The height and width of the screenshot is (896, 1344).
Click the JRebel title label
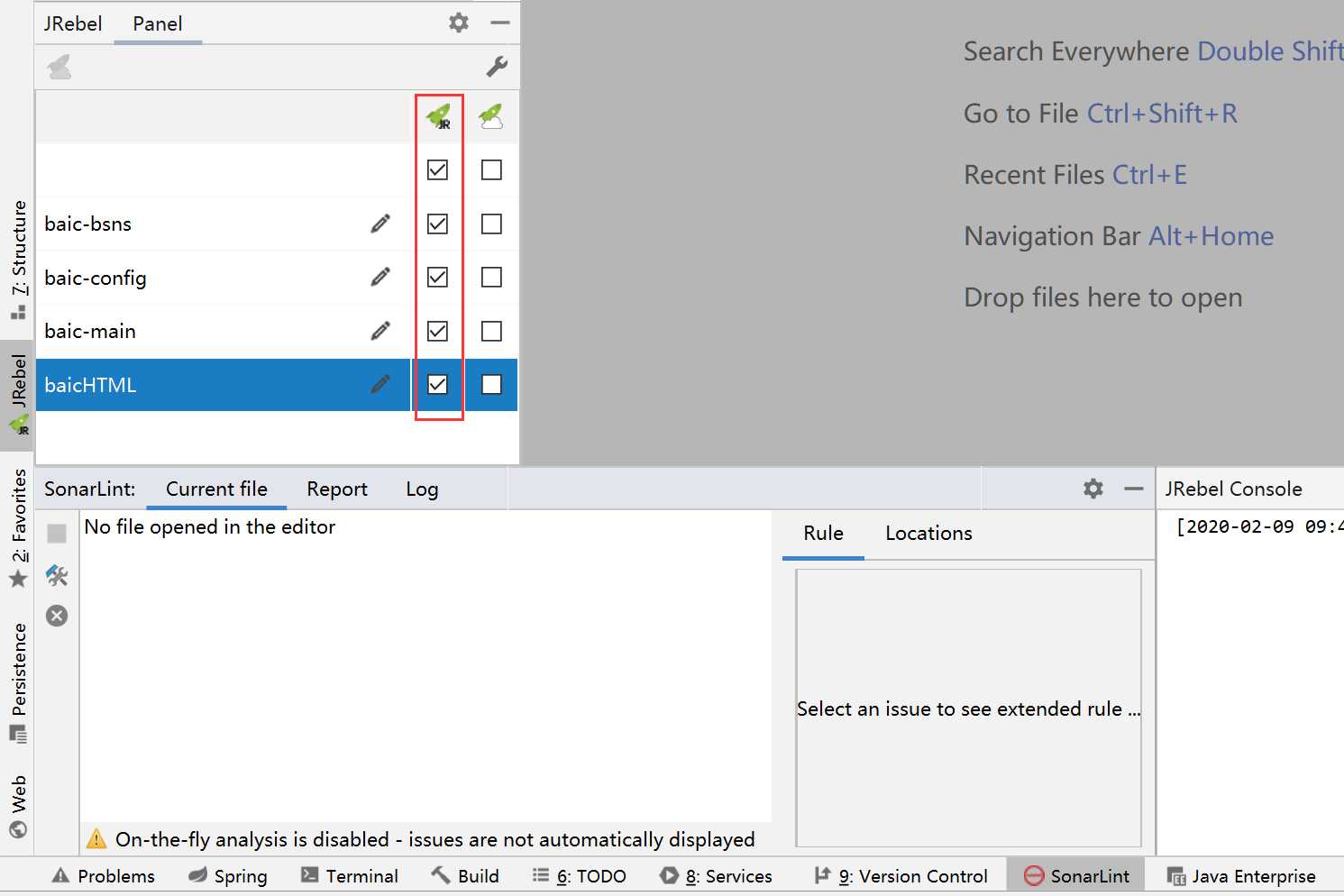(73, 23)
